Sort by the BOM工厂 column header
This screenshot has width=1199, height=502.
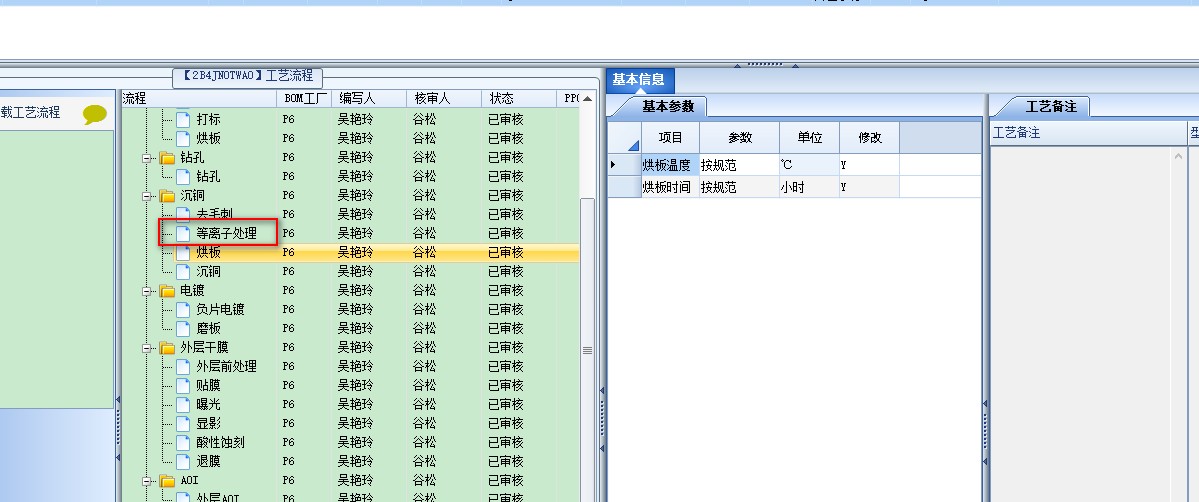click(304, 98)
